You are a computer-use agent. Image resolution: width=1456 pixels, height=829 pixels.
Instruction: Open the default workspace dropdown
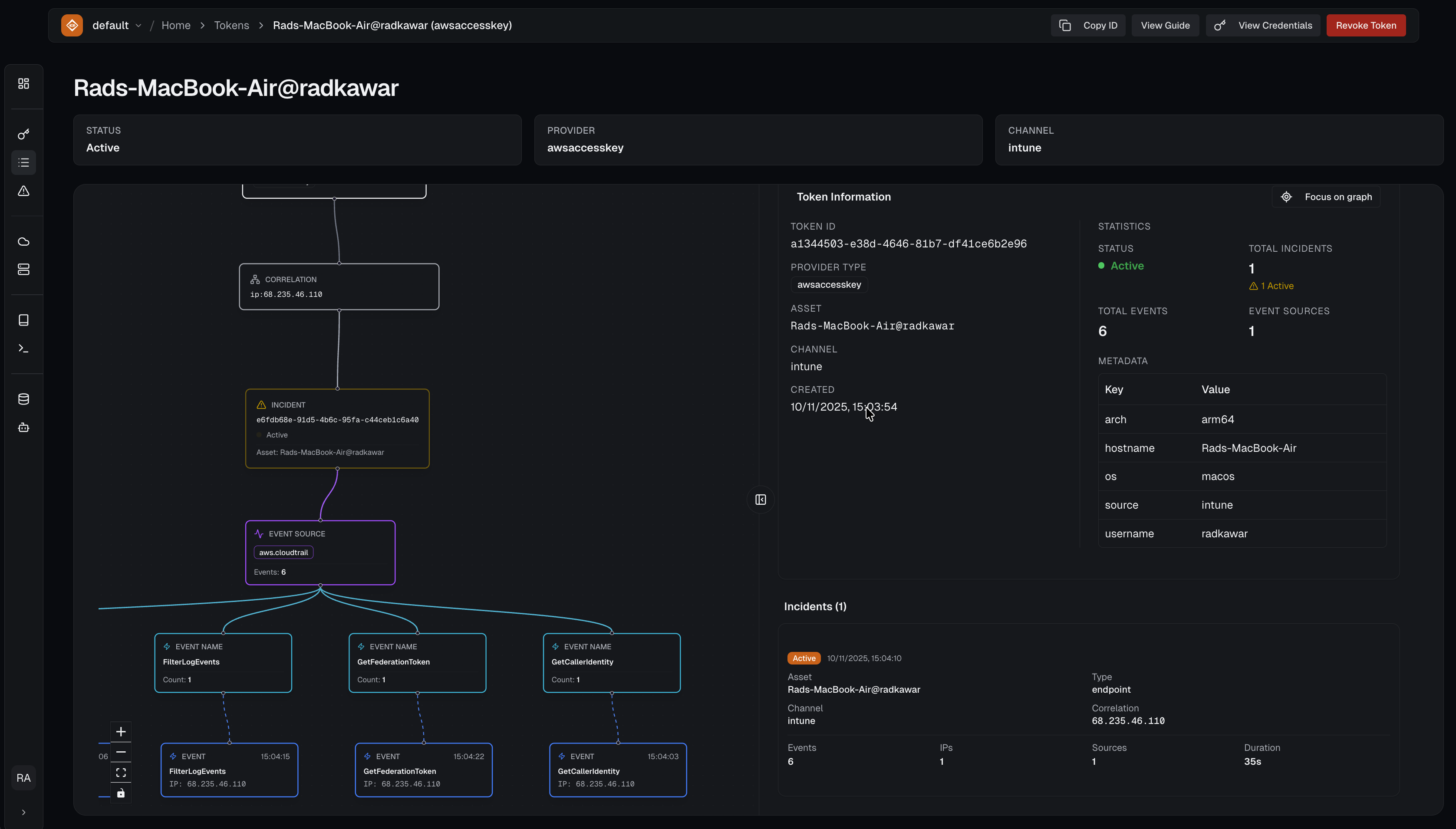point(117,25)
